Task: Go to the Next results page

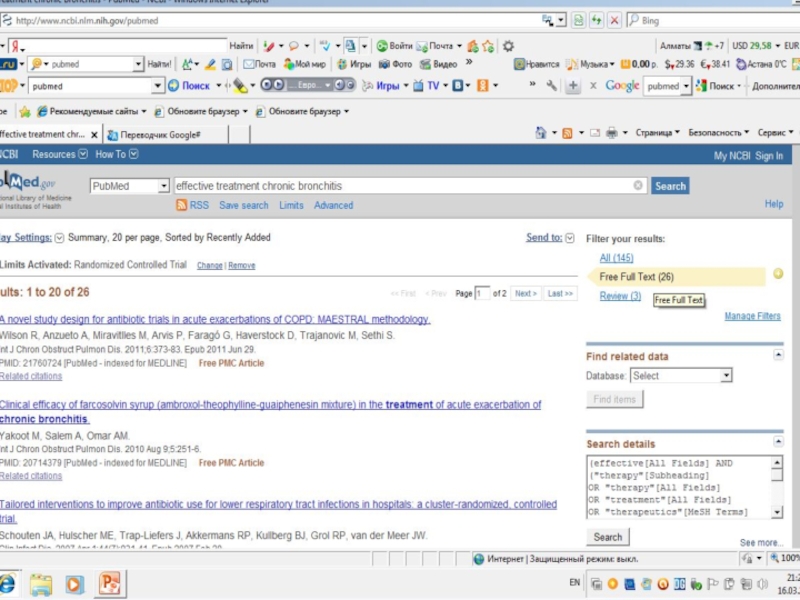Action: [x=526, y=293]
